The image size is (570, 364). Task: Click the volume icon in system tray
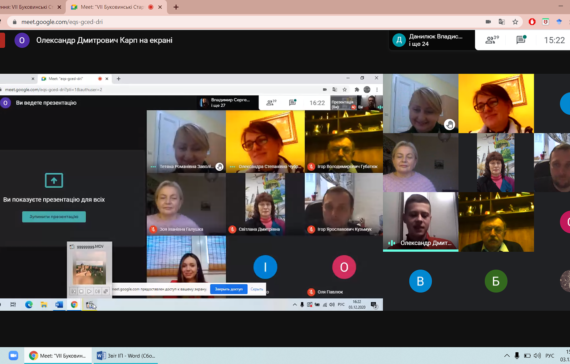pos(537,355)
